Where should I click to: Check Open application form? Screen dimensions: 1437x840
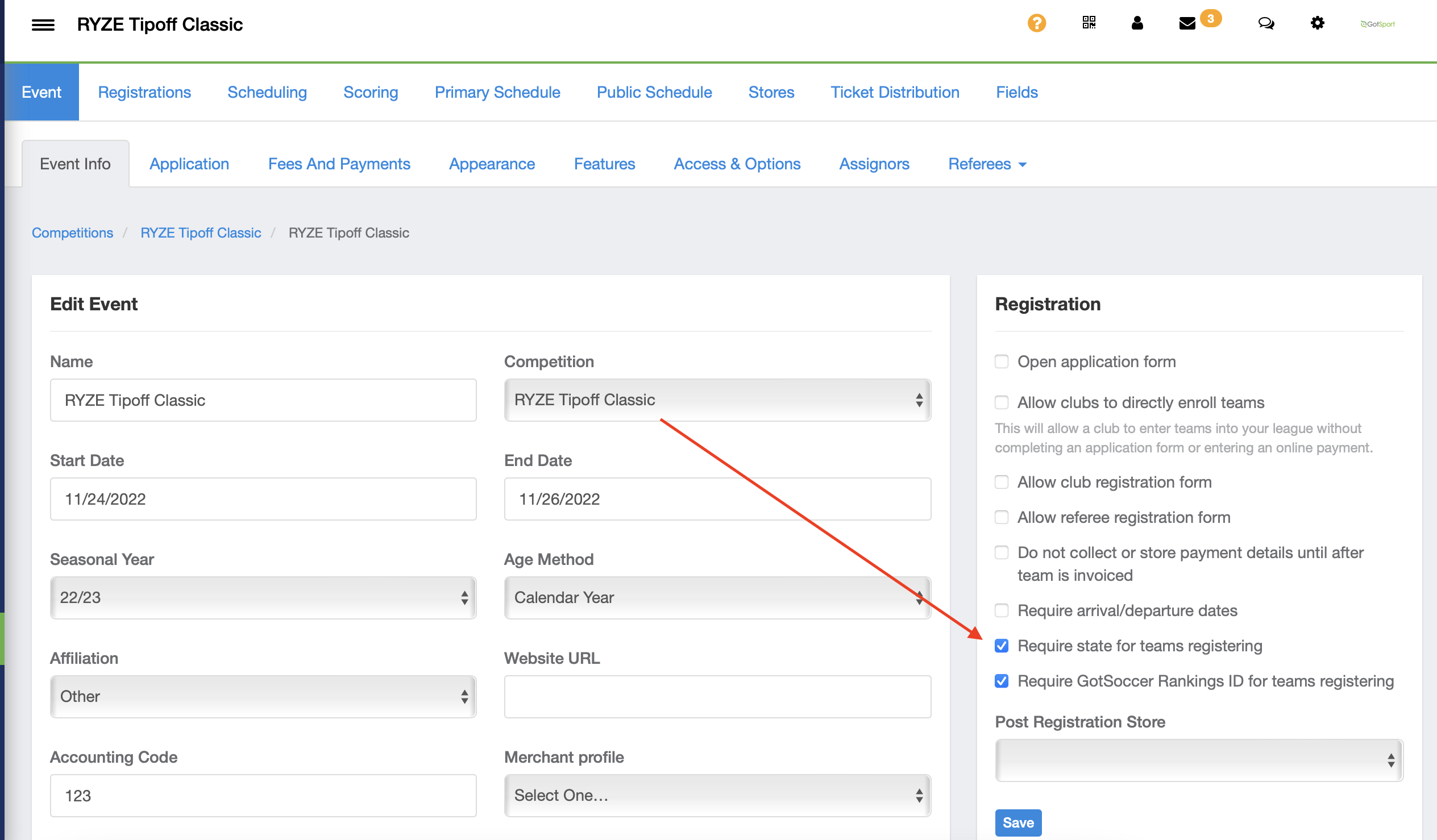pyautogui.click(x=1001, y=361)
